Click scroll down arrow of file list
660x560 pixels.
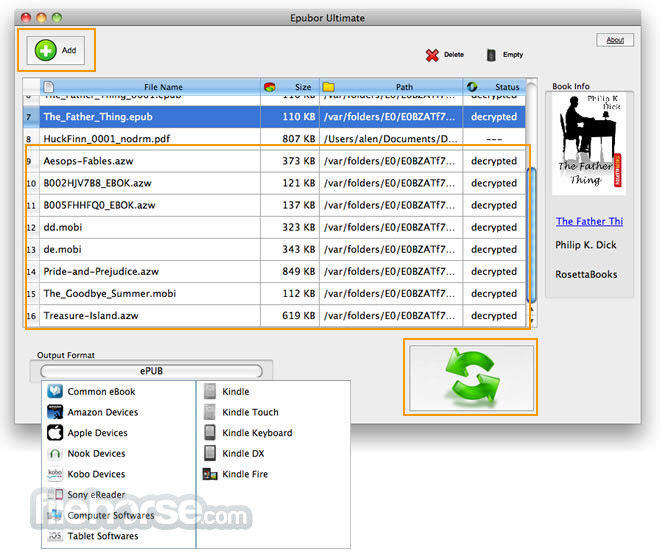click(x=532, y=322)
